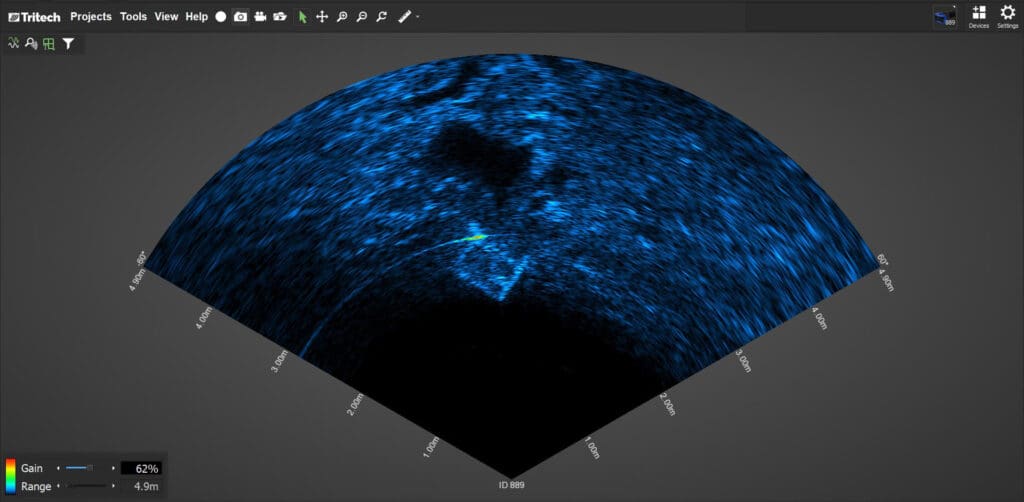1024x502 pixels.
Task: Open the Tools menu
Action: coord(133,17)
